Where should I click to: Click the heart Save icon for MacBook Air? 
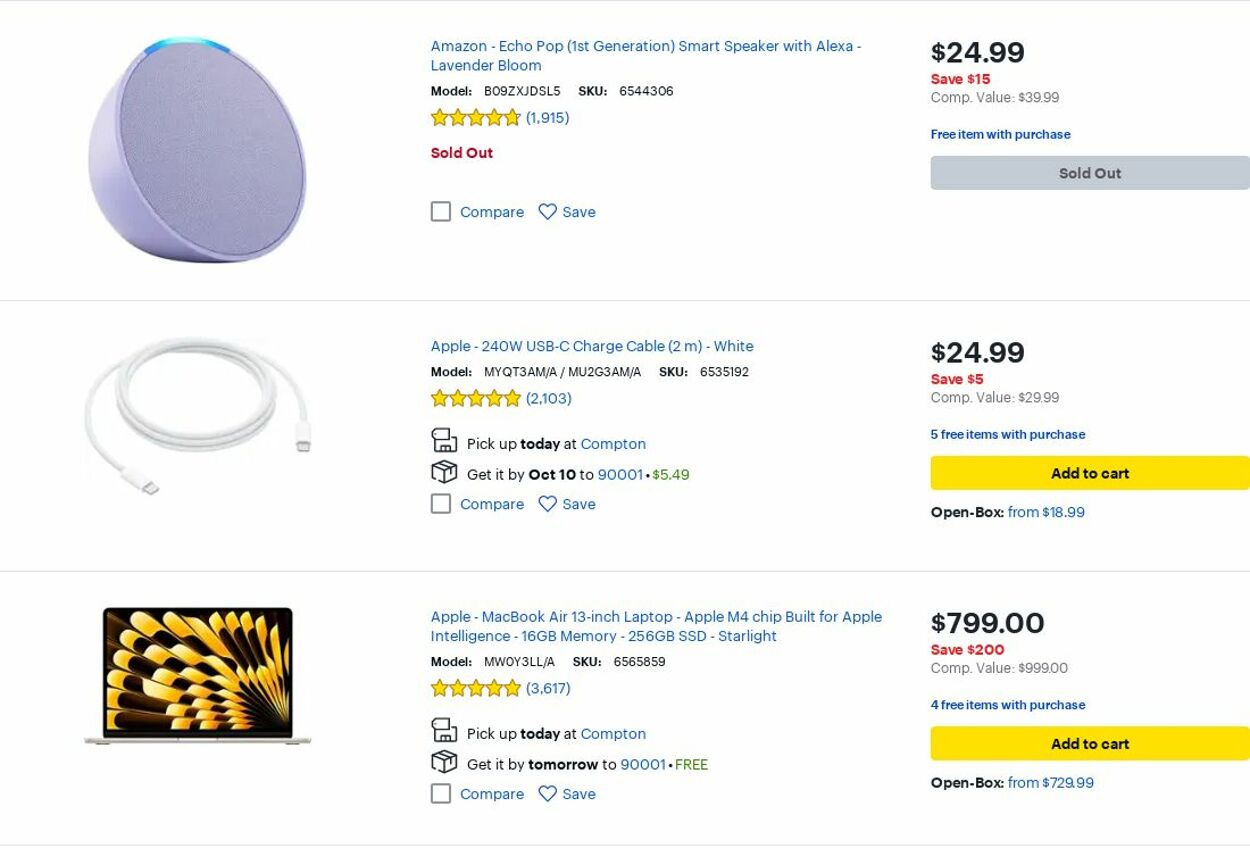click(547, 794)
